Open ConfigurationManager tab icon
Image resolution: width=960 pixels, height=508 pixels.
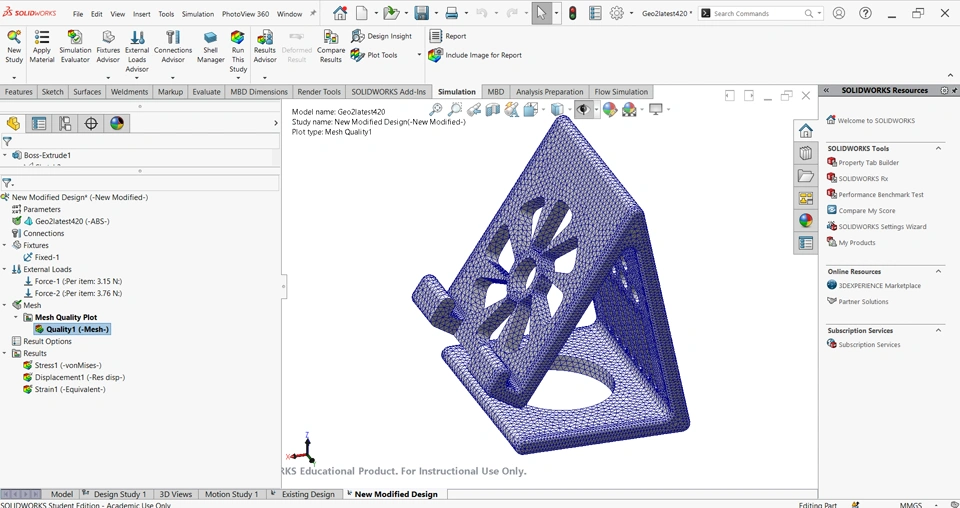pyautogui.click(x=65, y=124)
